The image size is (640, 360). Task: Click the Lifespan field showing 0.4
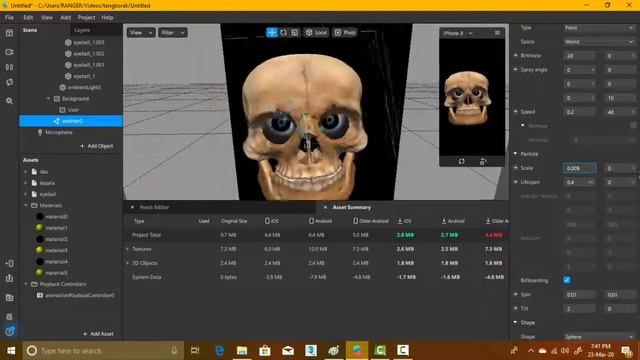click(579, 182)
